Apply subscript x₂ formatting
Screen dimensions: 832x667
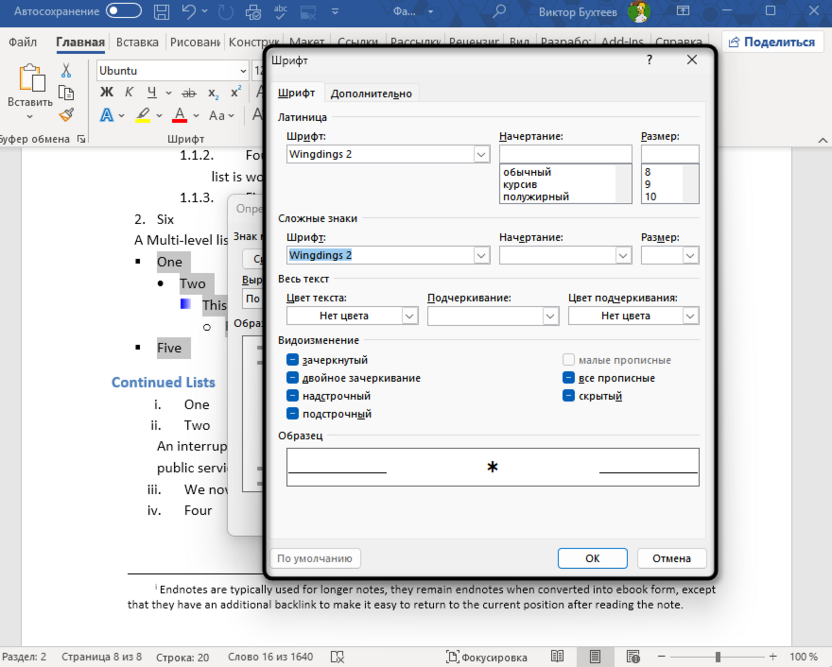[x=213, y=93]
